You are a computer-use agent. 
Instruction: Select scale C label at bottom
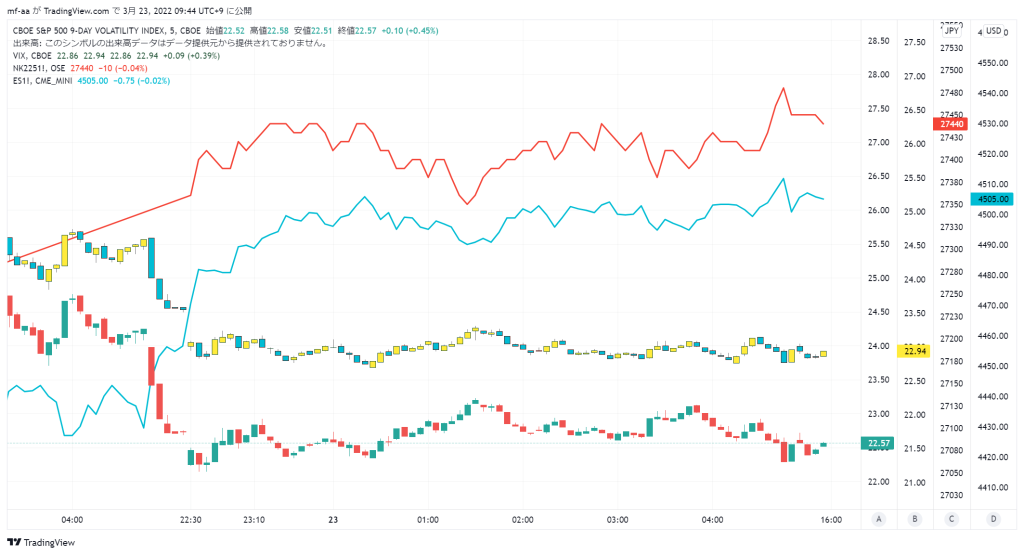[x=951, y=519]
